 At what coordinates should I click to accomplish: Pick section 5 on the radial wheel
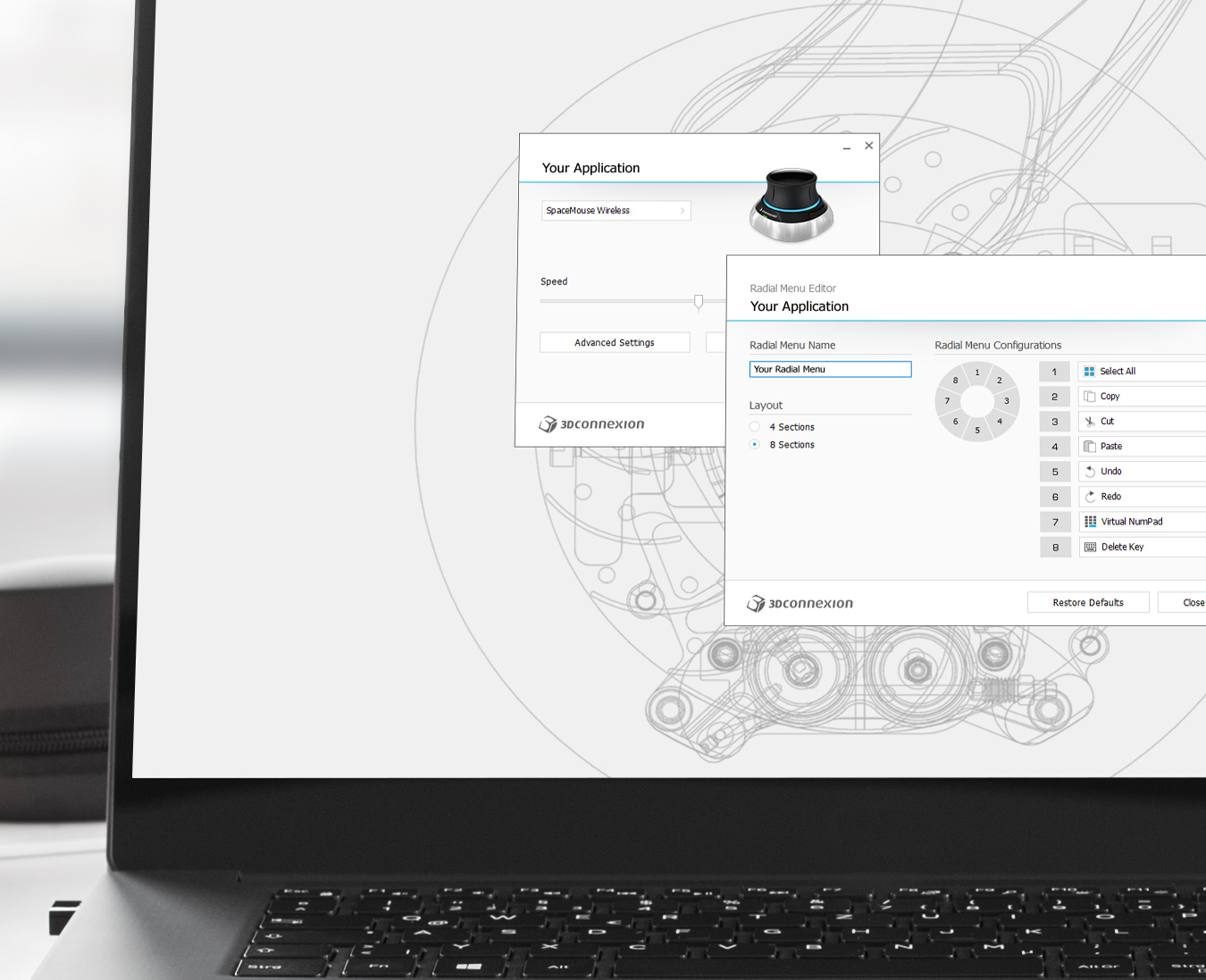(977, 431)
